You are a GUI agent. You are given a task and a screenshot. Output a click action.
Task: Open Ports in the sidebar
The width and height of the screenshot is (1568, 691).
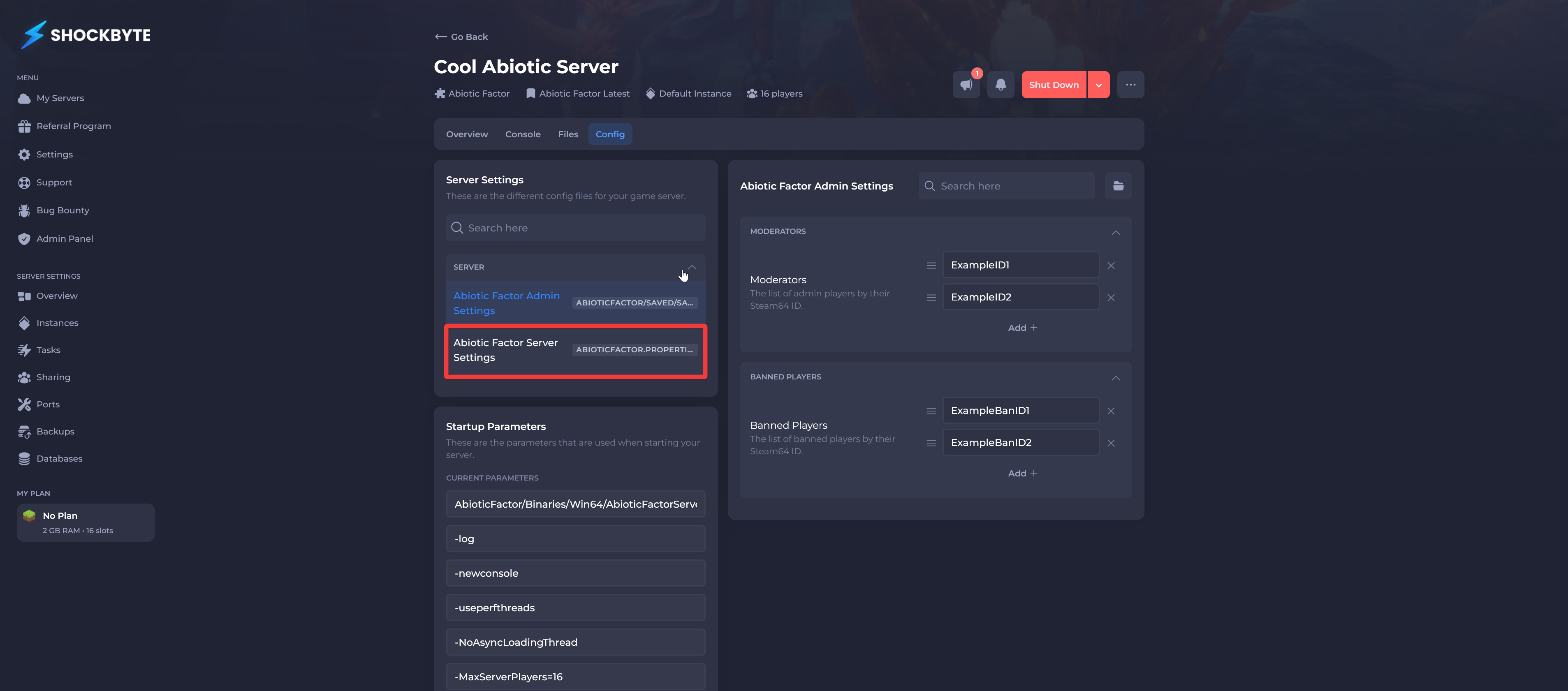[x=39, y=404]
